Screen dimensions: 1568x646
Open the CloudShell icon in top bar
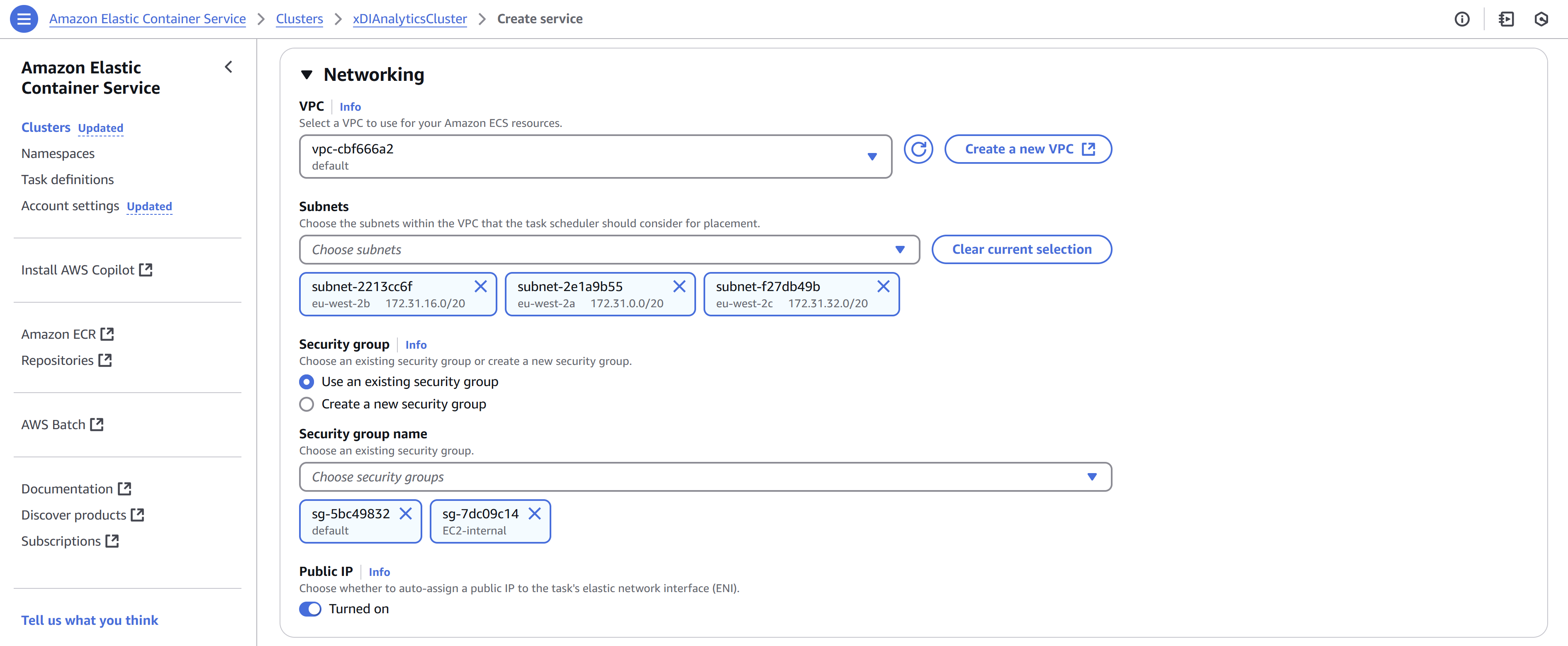(1506, 19)
